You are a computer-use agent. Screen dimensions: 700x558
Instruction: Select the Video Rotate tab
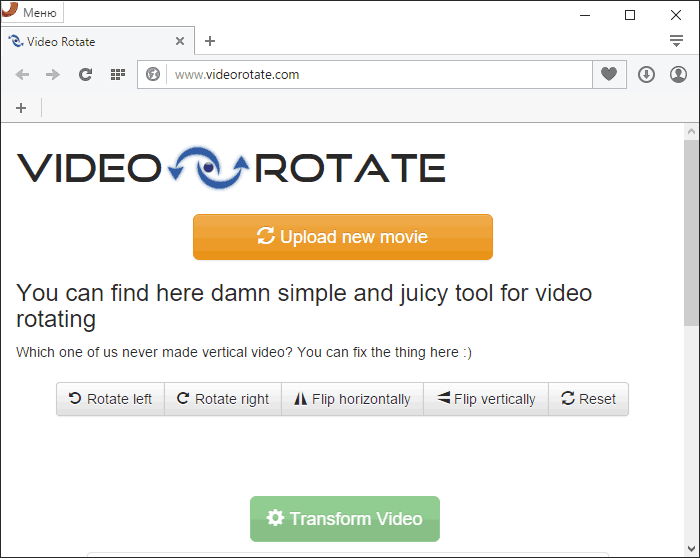coord(90,42)
